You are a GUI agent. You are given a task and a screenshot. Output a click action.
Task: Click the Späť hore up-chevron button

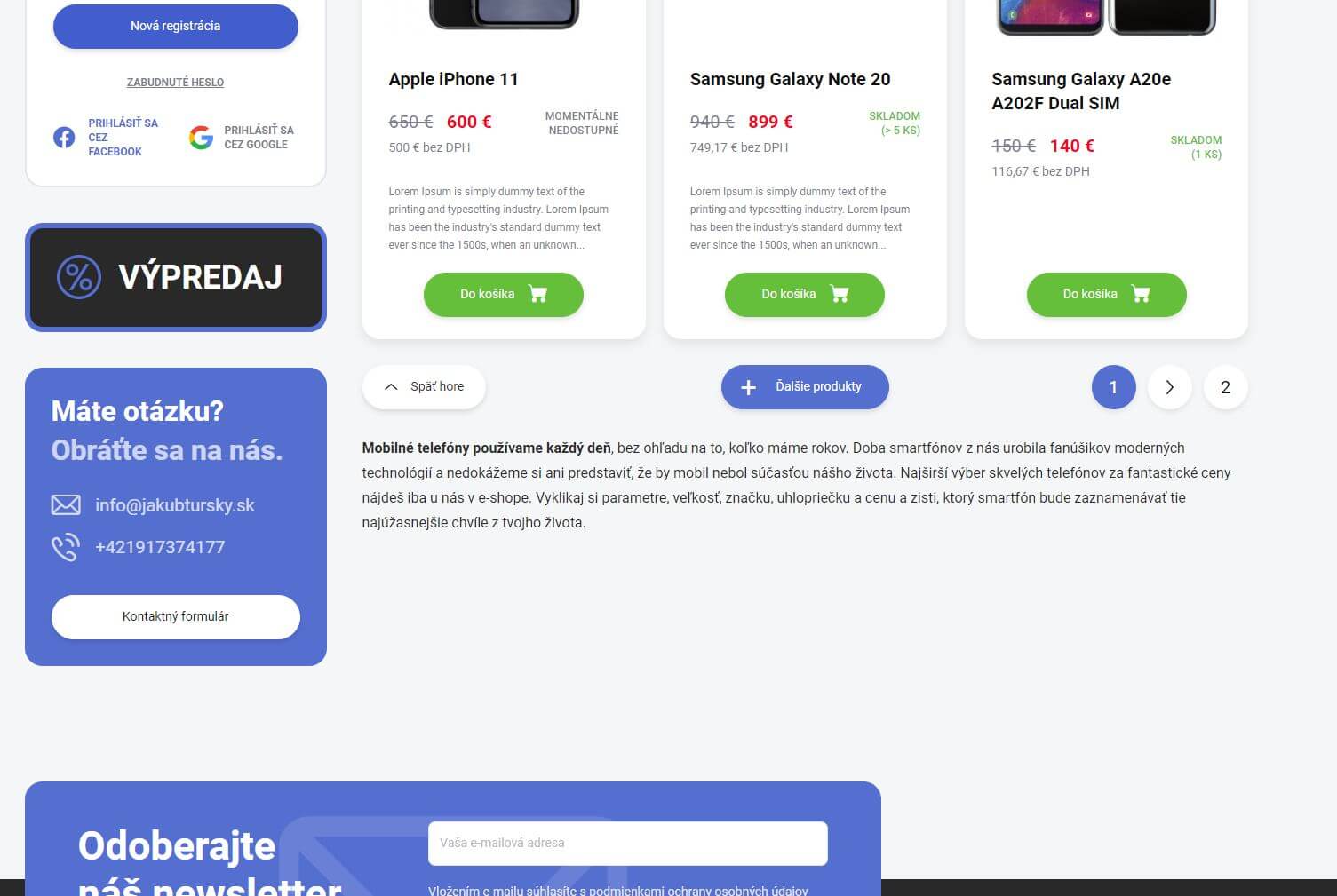click(x=424, y=387)
